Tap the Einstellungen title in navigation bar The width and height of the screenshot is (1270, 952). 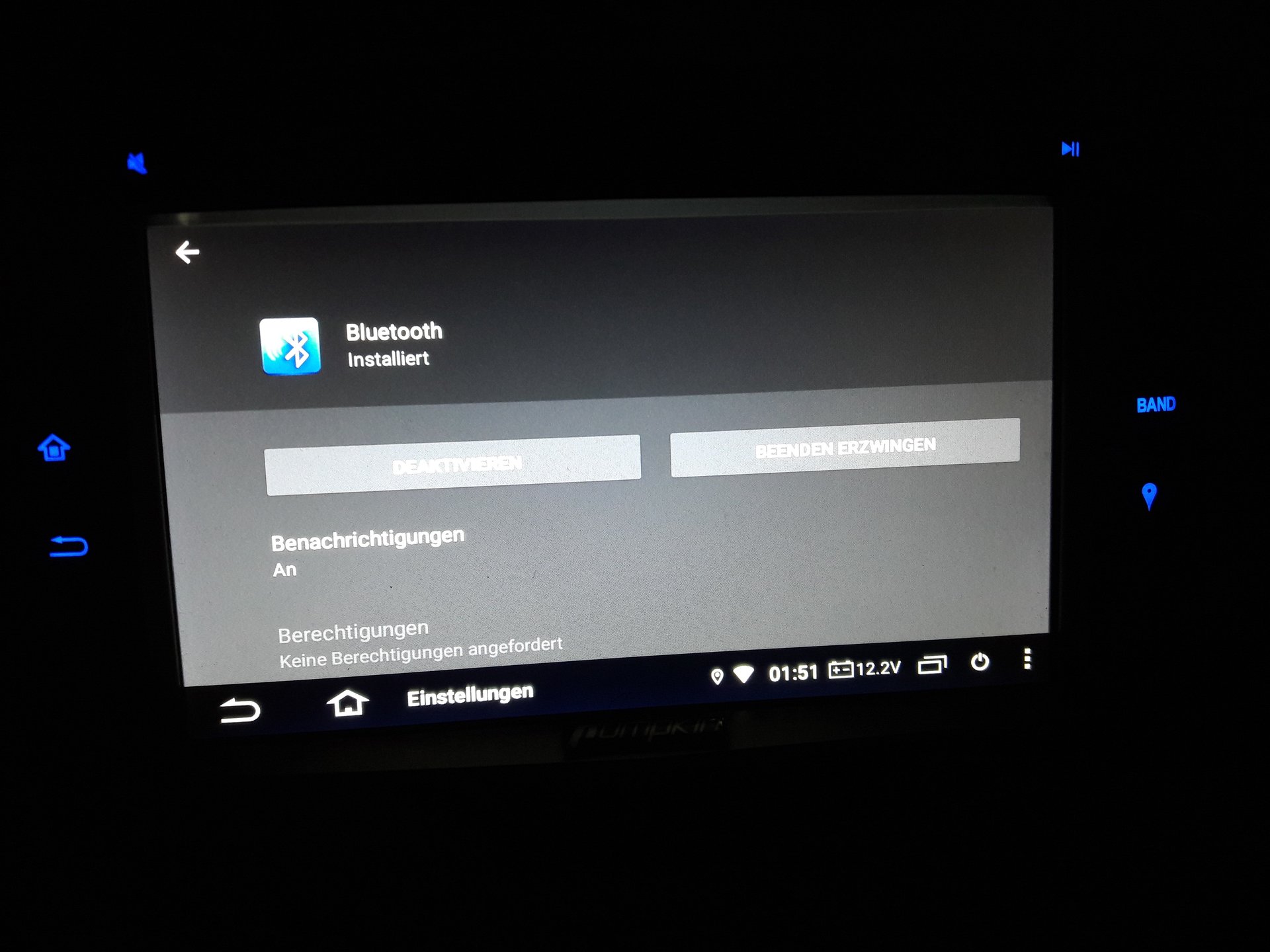pyautogui.click(x=470, y=695)
